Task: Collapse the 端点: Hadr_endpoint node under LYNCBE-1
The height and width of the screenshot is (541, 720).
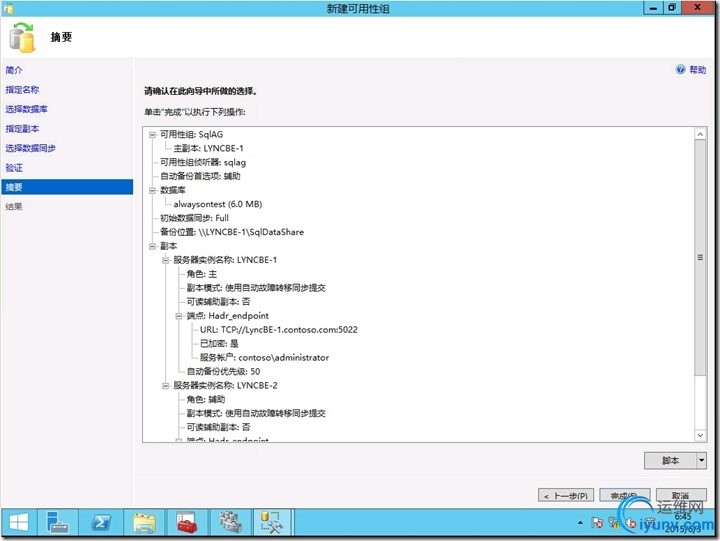Action: pyautogui.click(x=179, y=316)
